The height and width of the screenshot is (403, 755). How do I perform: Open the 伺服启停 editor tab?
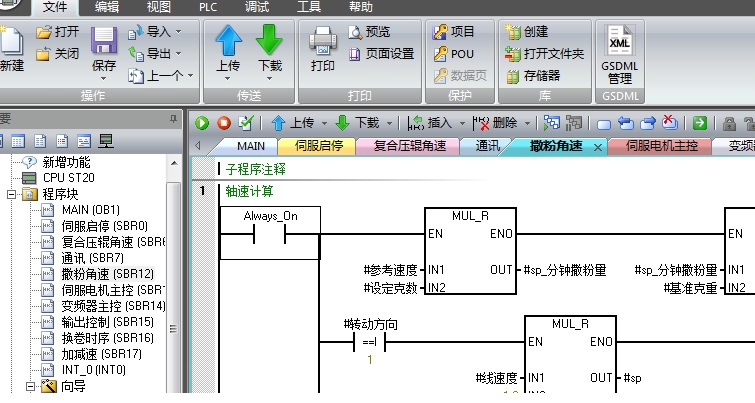tap(319, 146)
